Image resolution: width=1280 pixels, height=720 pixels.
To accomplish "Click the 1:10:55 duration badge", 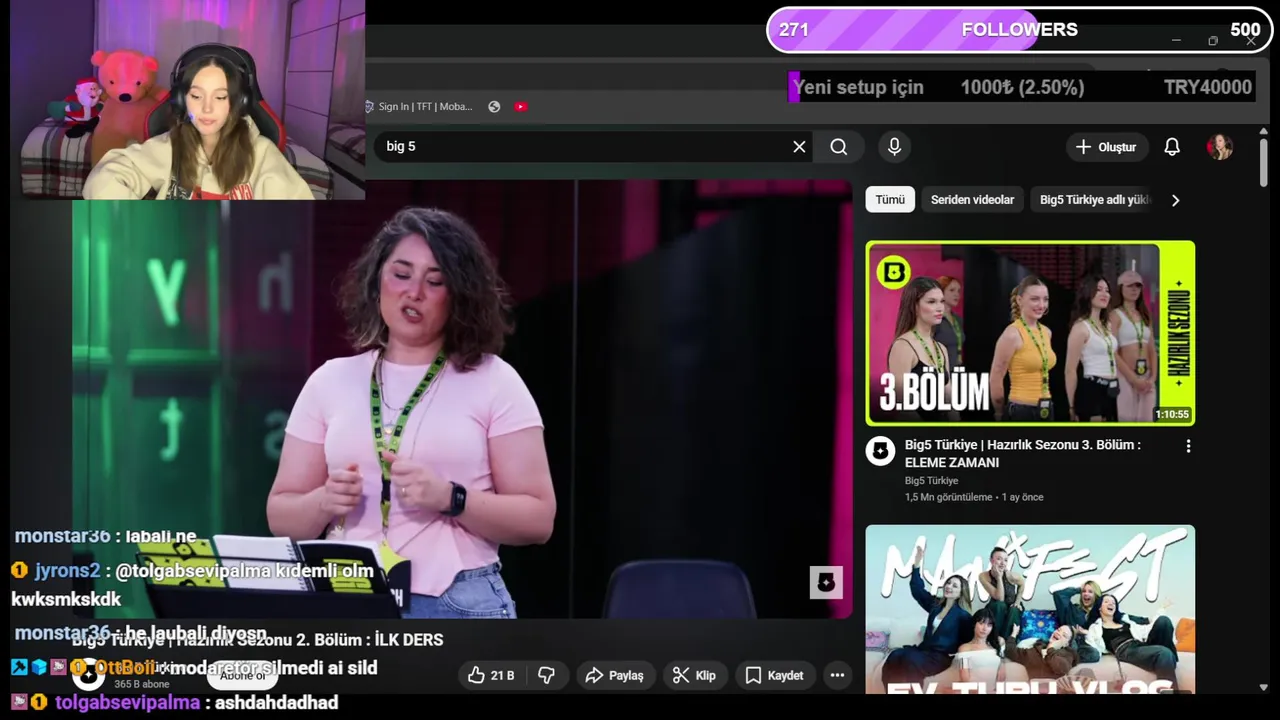I will (x=1172, y=414).
